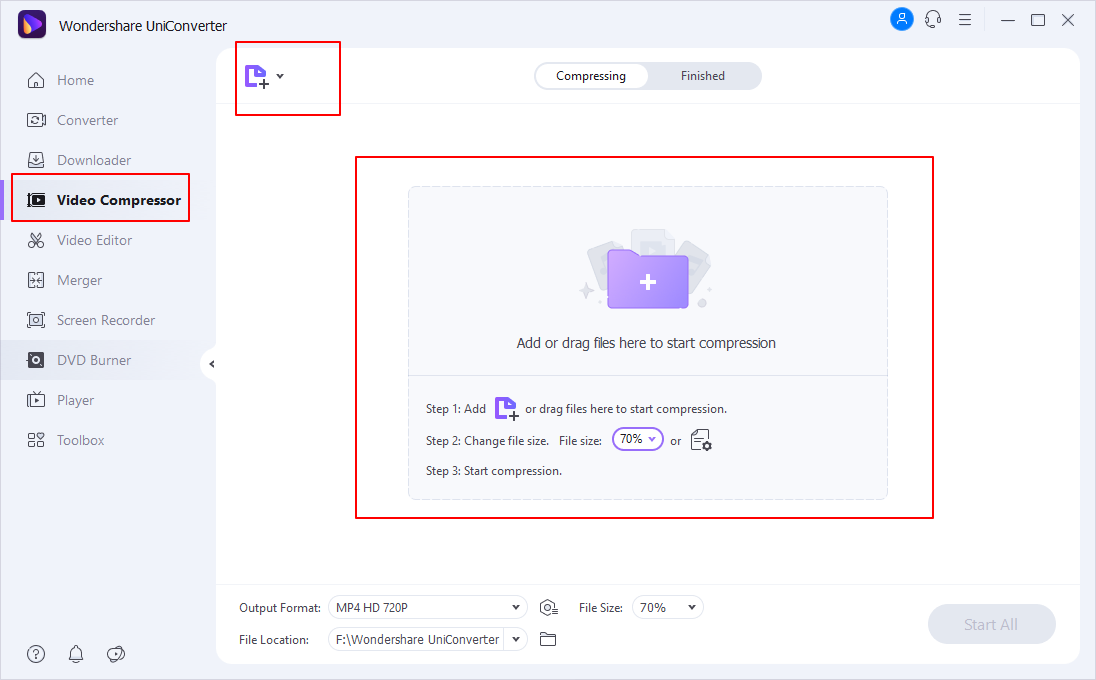This screenshot has width=1096, height=680.
Task: Close the UniConverter window
Action: [x=1068, y=20]
